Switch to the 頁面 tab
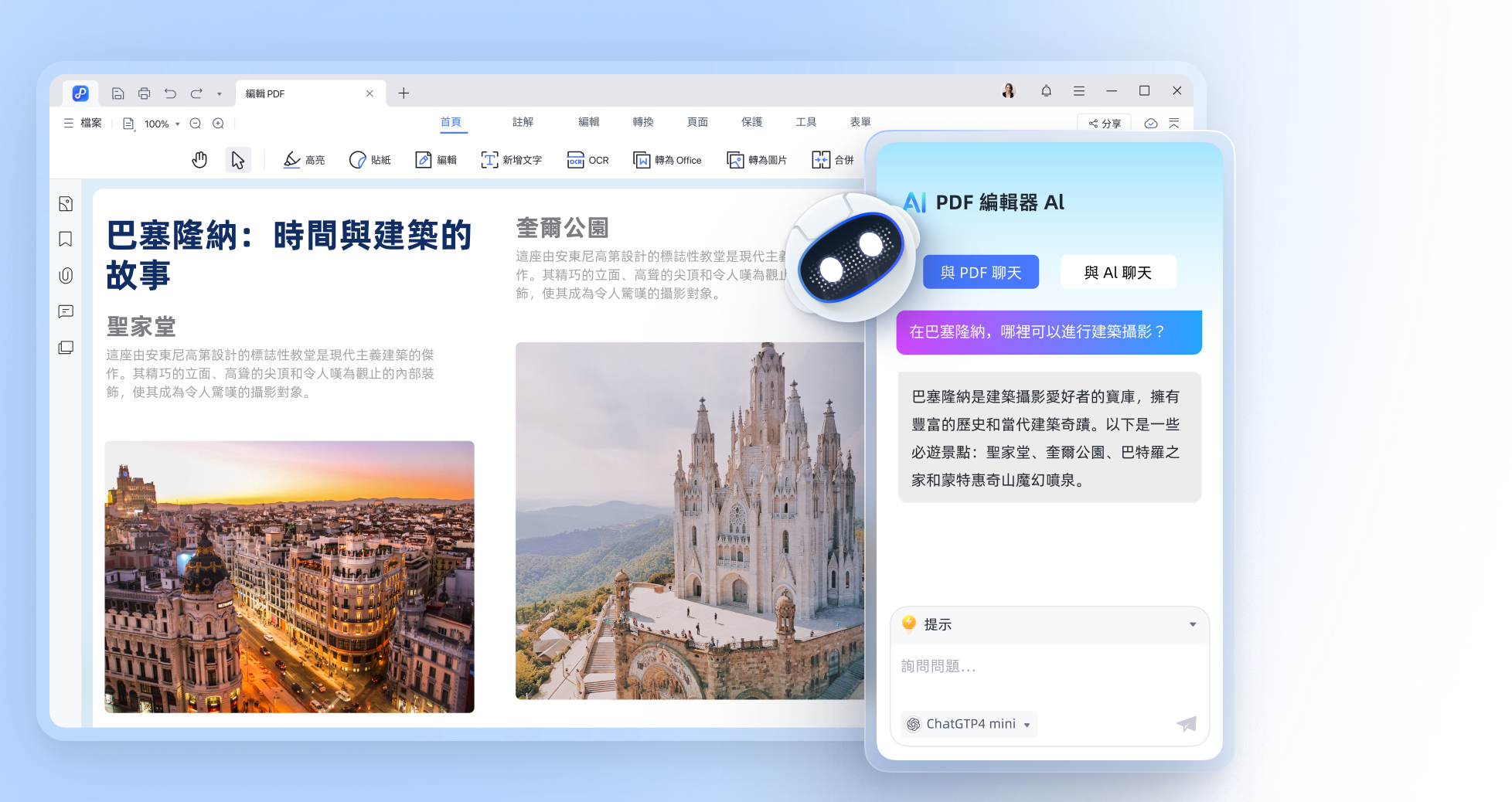Image resolution: width=1512 pixels, height=802 pixels. [697, 122]
